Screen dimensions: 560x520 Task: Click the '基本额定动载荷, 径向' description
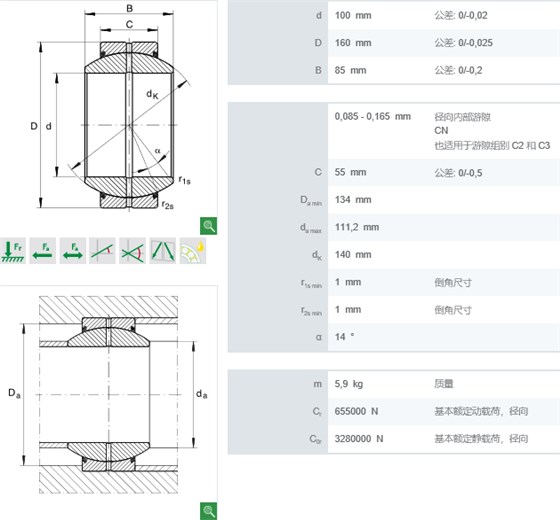click(x=481, y=411)
